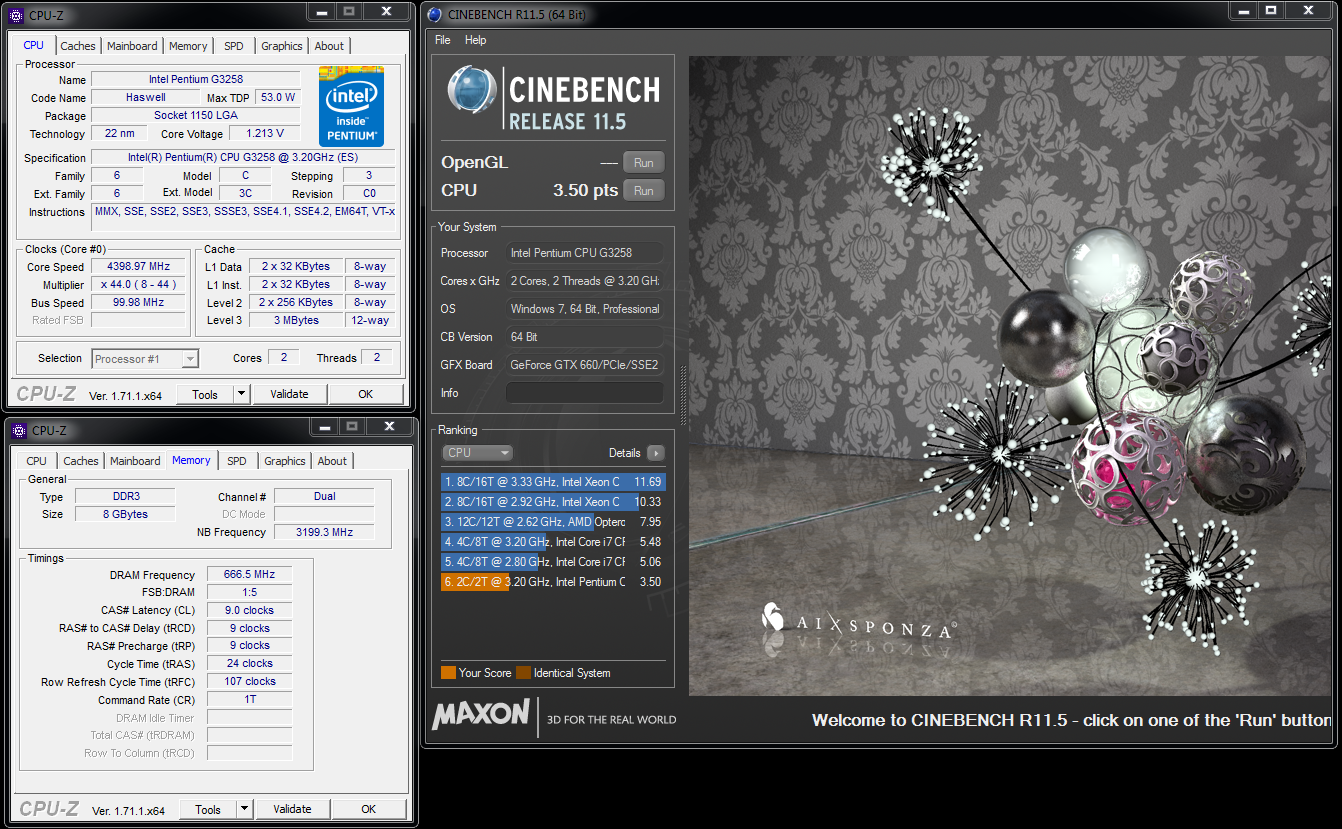Click the Cinebench title bar app icon

coord(435,14)
